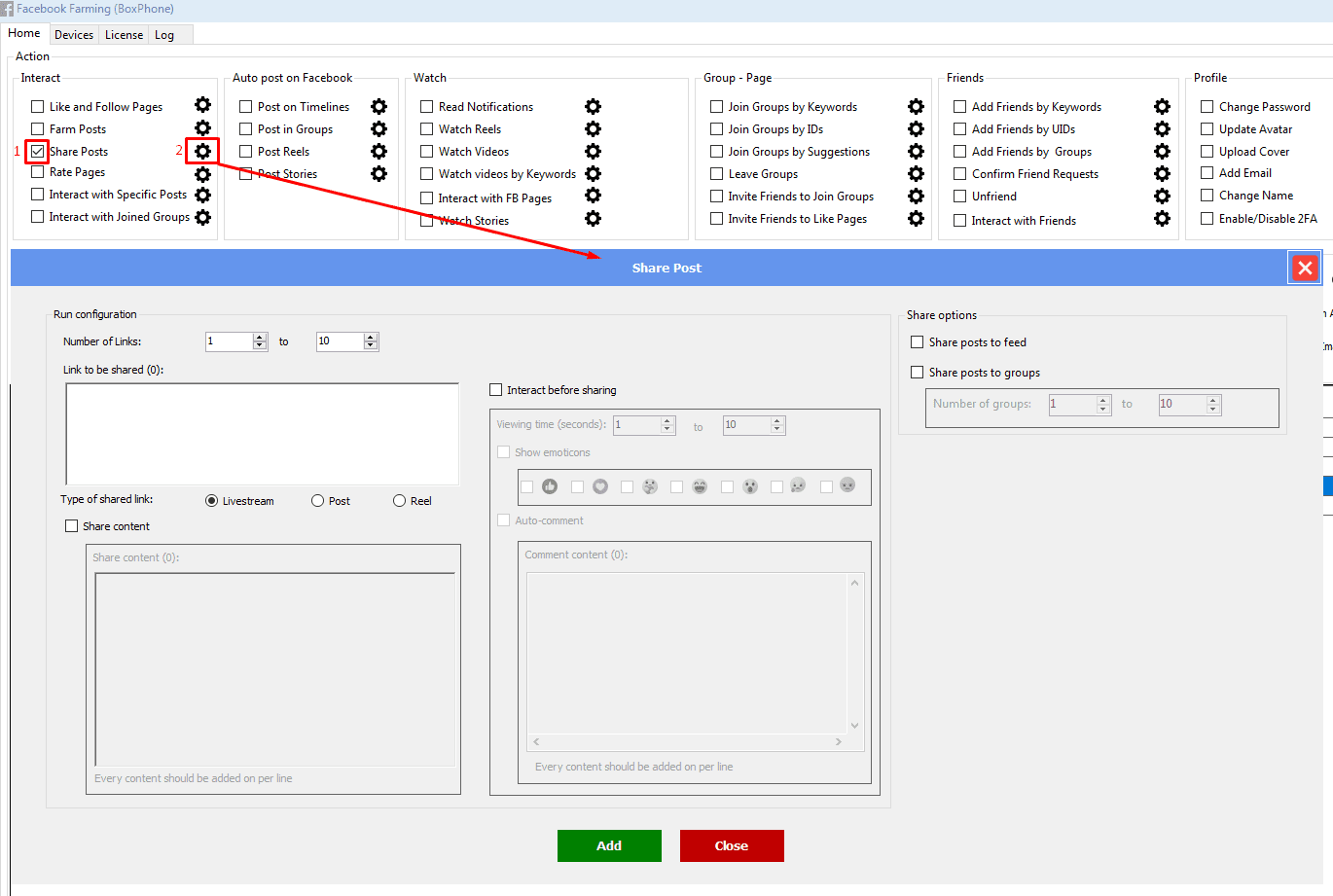The height and width of the screenshot is (896, 1333).
Task: Open settings gear for Add Friends by Keywords
Action: pos(1162,106)
